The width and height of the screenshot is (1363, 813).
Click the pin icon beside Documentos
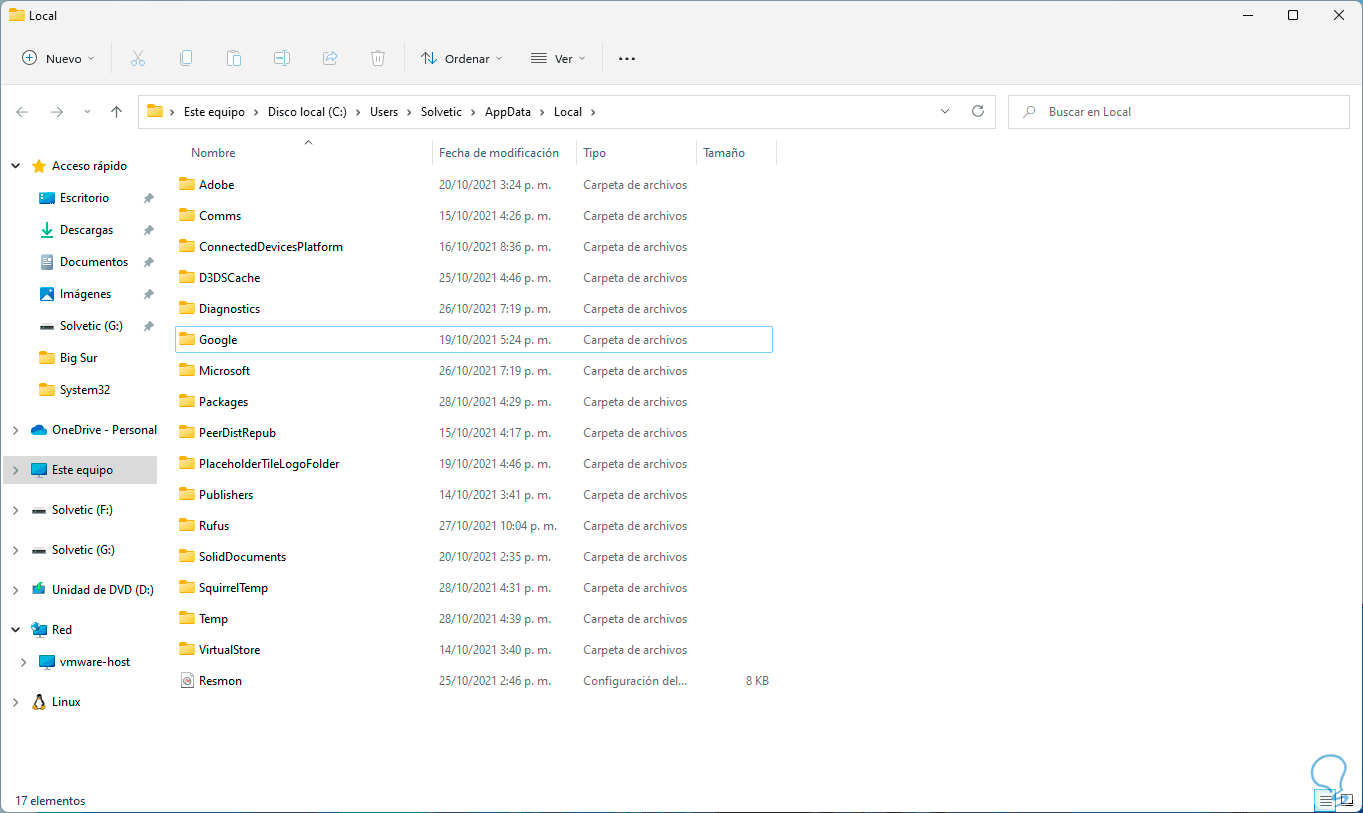(x=148, y=262)
